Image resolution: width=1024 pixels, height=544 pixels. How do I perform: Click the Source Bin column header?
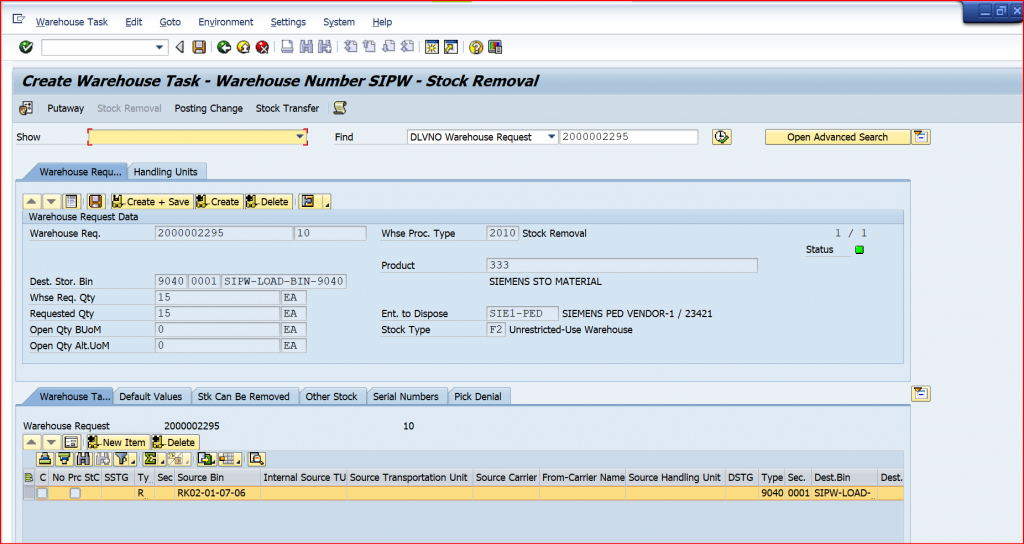point(217,477)
